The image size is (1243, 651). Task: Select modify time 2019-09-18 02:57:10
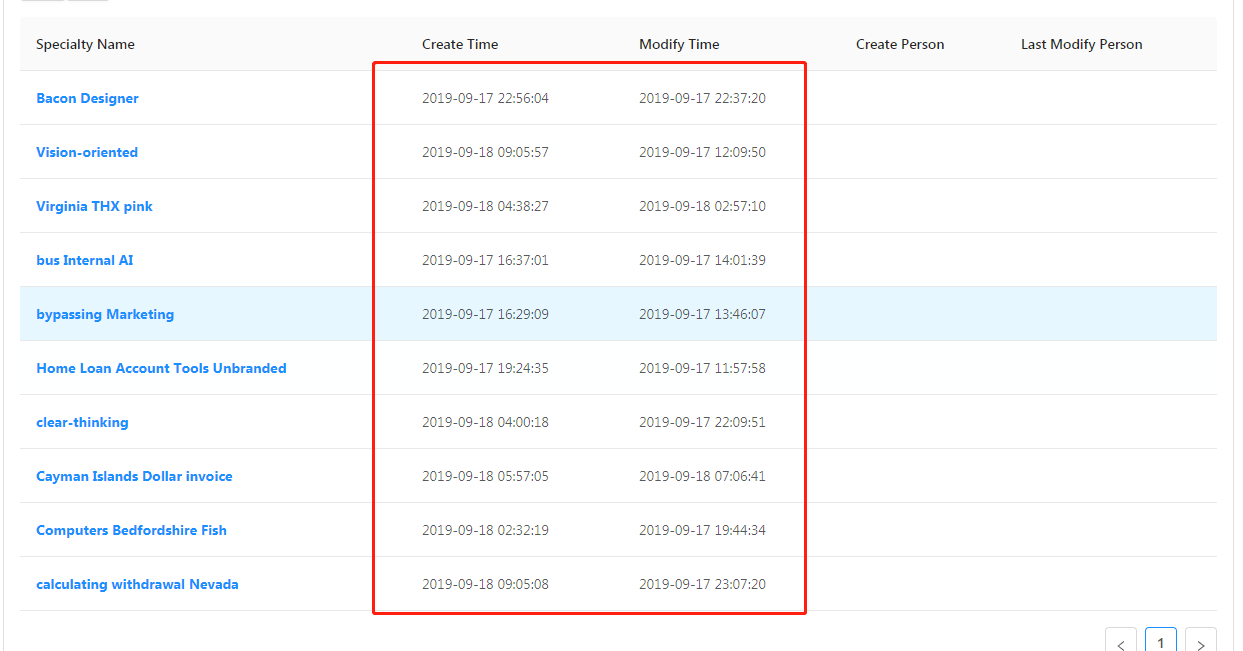click(x=702, y=206)
